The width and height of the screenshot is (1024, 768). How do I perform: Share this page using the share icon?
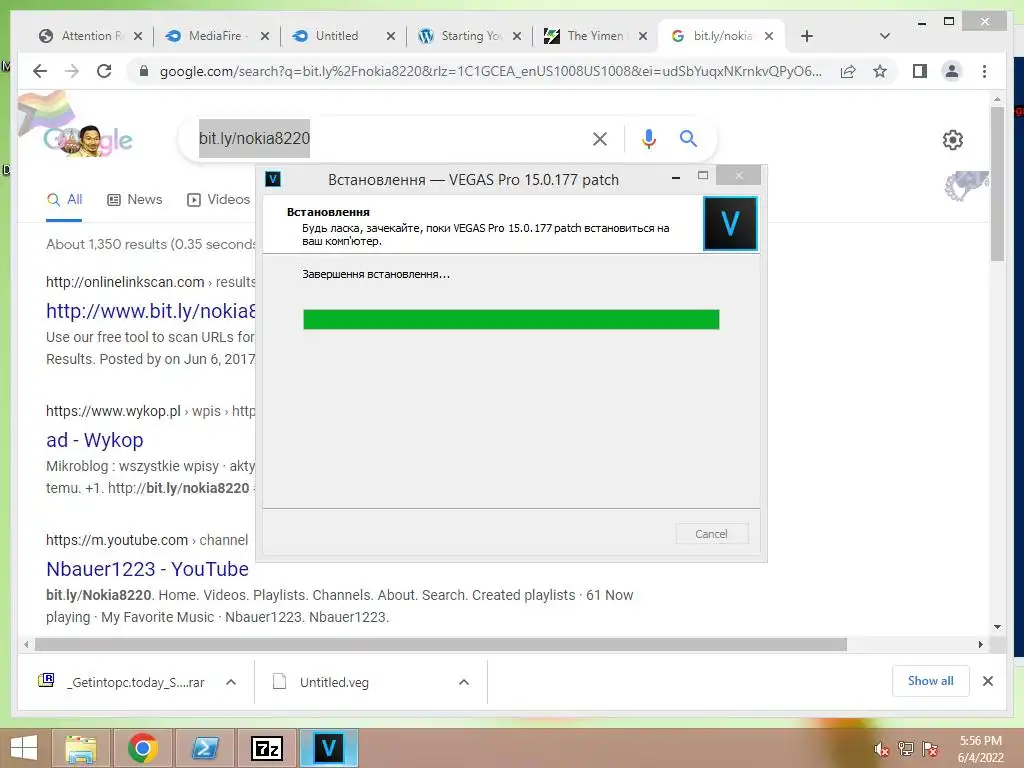[848, 71]
